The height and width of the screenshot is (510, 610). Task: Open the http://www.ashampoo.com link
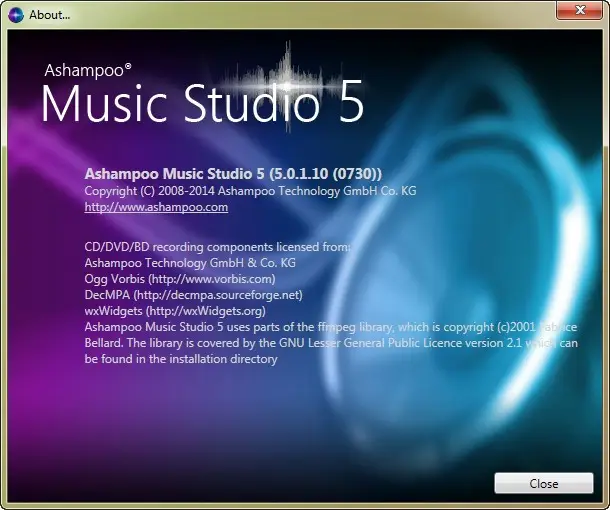pos(156,207)
